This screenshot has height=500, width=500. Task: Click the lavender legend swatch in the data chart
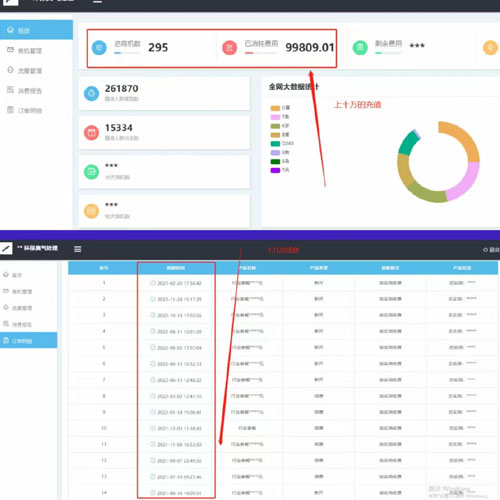tap(275, 153)
